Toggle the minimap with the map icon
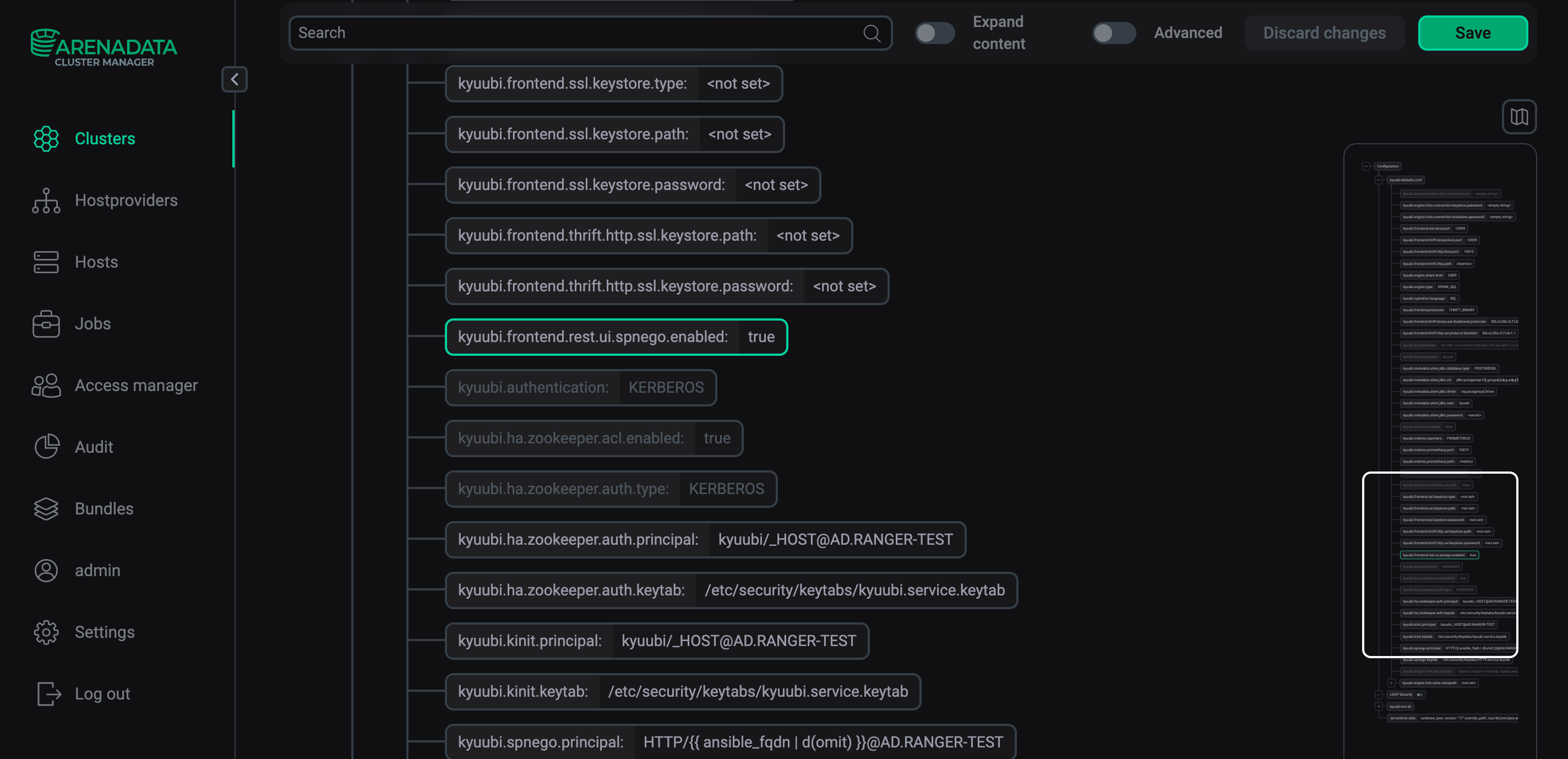The height and width of the screenshot is (759, 1568). [1520, 116]
